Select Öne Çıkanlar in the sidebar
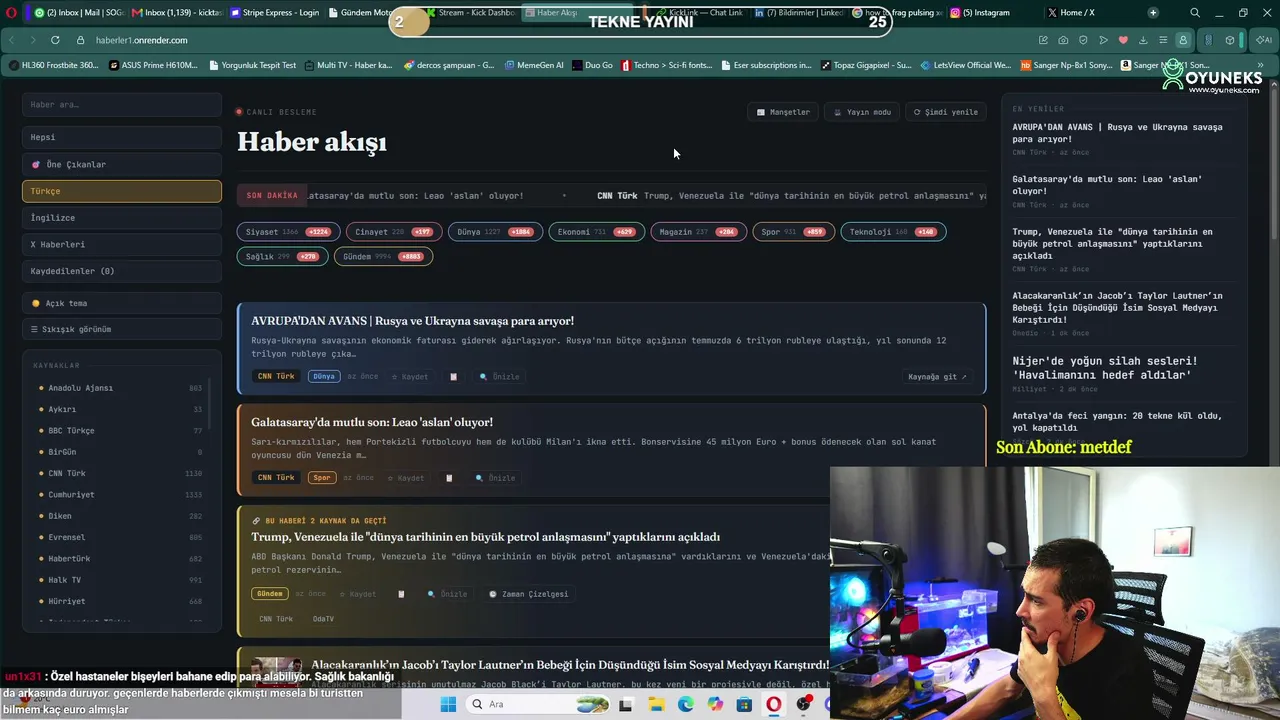 coord(122,164)
